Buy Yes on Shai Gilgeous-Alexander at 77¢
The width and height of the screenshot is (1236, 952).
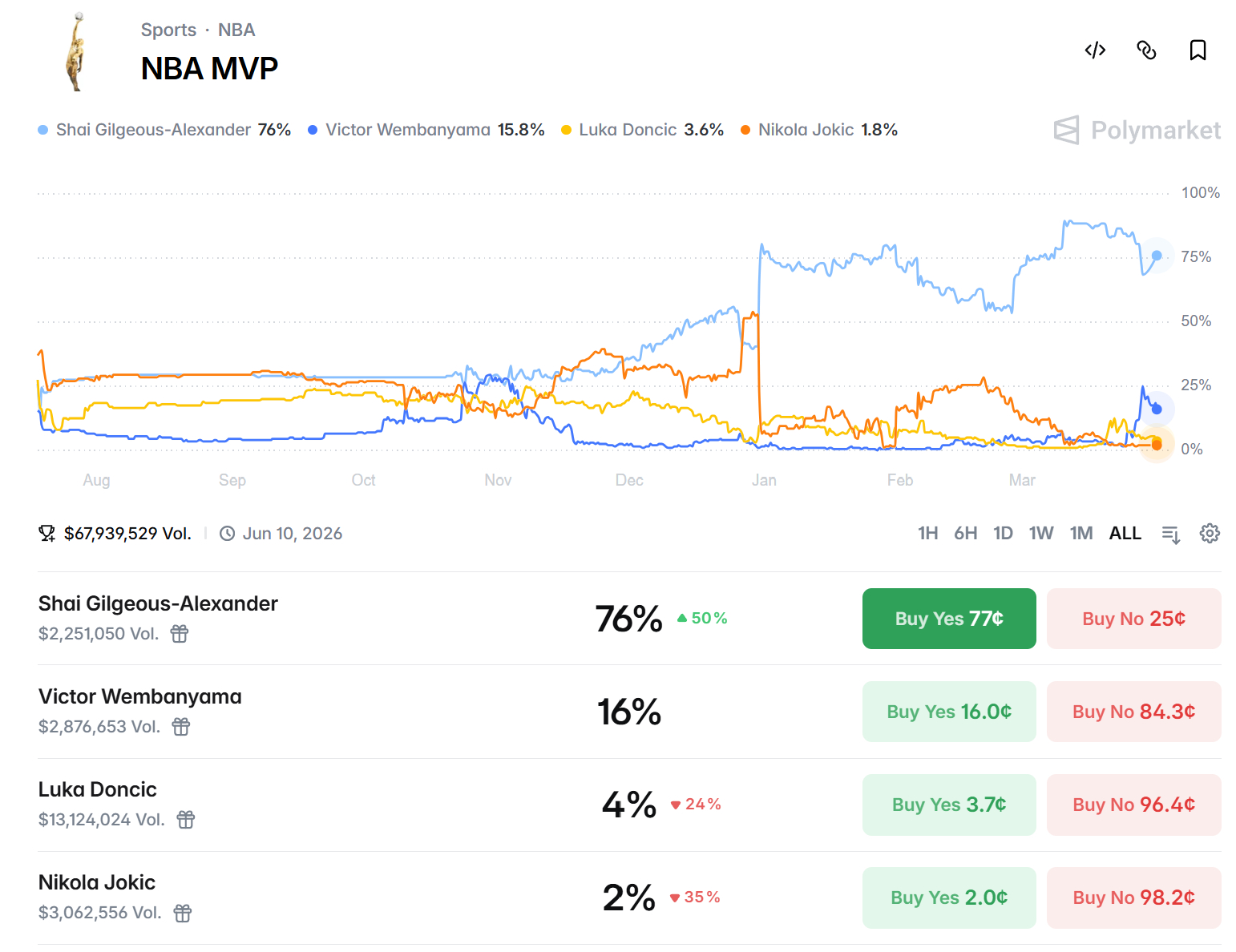click(x=949, y=619)
